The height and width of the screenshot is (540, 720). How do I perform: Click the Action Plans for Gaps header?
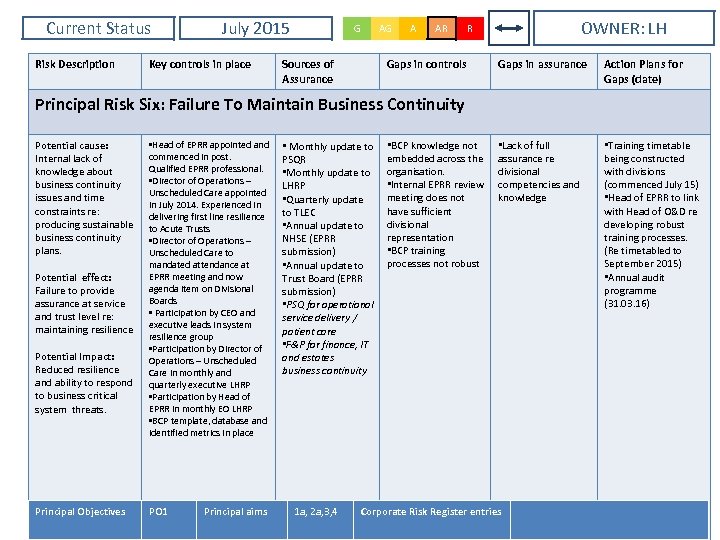(643, 71)
